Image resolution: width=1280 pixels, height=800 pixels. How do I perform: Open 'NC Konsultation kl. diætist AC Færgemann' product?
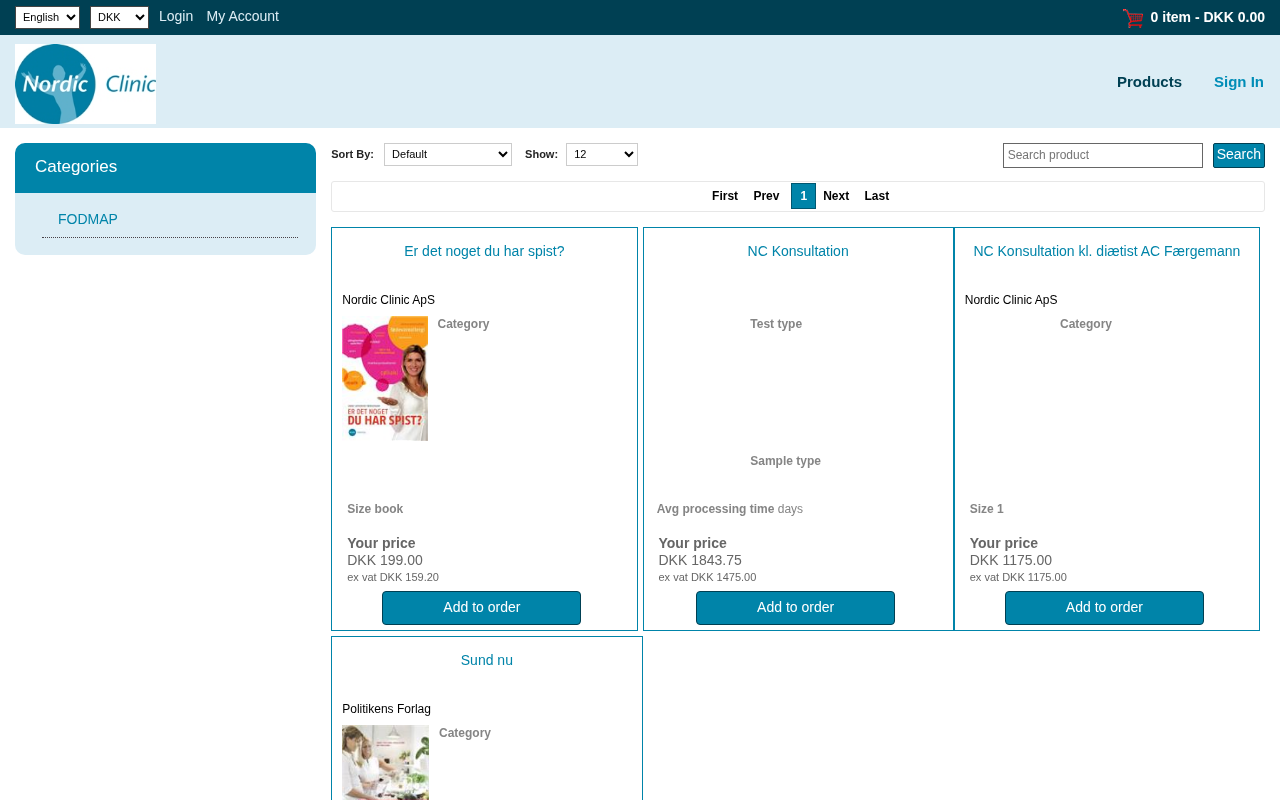(x=1107, y=251)
